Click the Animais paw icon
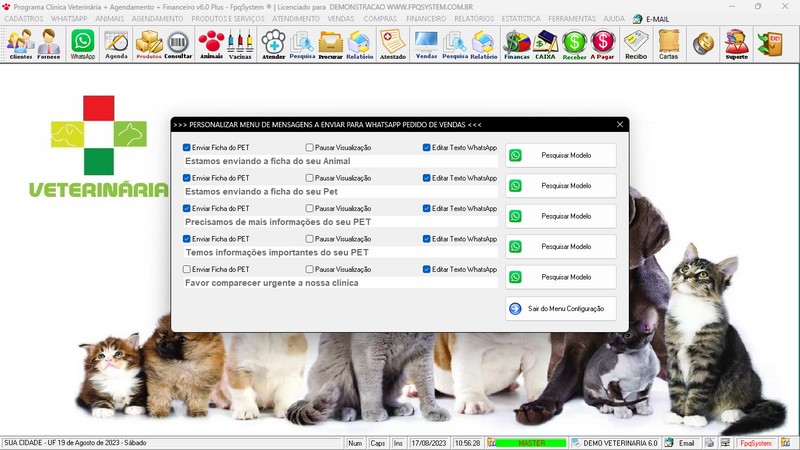The height and width of the screenshot is (450, 800). 211,43
